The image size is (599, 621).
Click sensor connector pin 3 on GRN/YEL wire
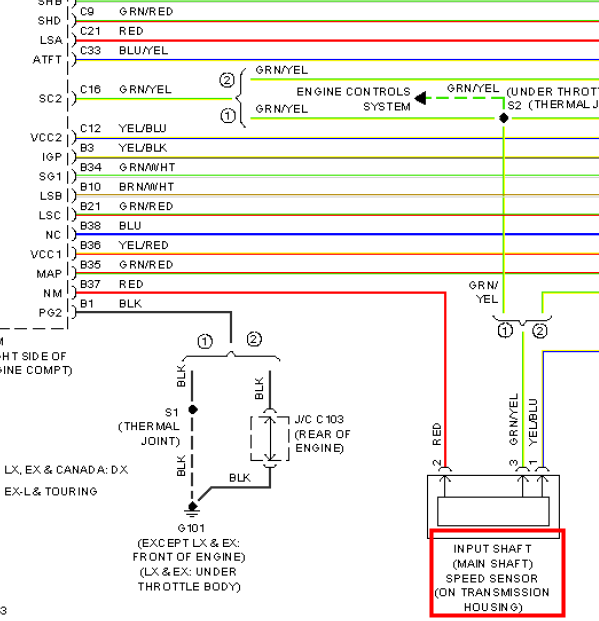[523, 470]
